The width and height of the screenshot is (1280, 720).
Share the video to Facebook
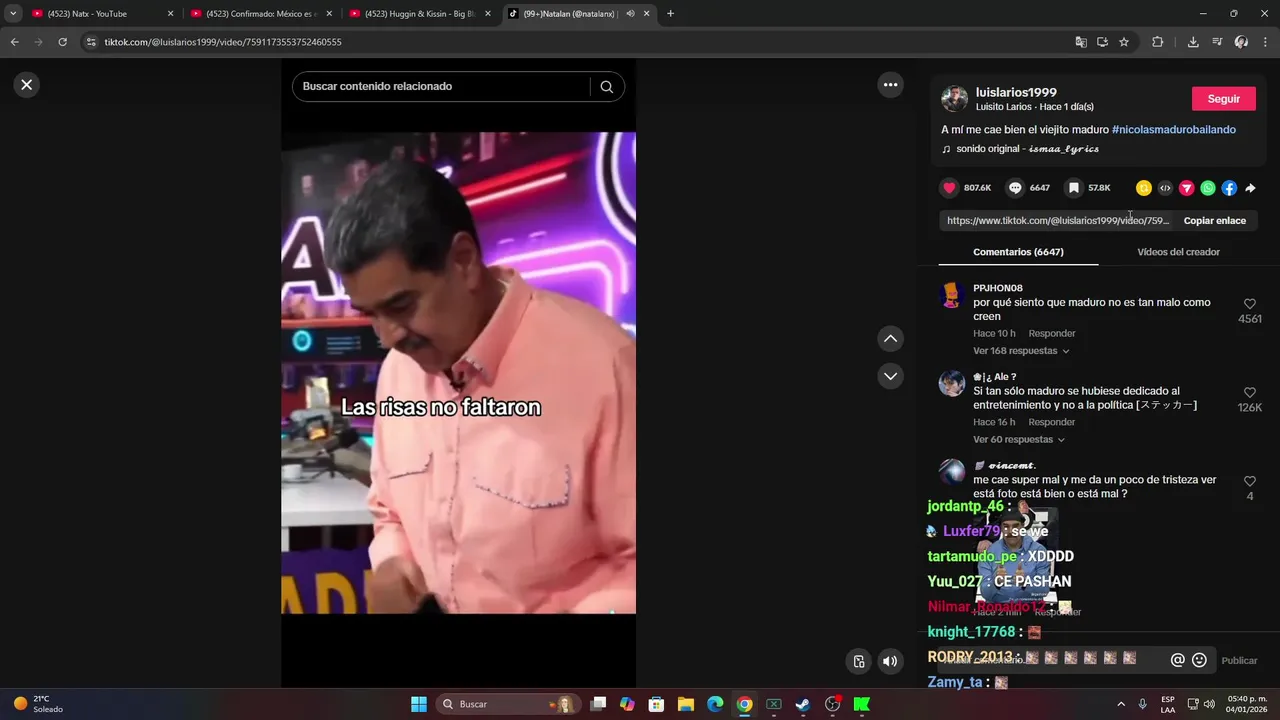point(1229,188)
